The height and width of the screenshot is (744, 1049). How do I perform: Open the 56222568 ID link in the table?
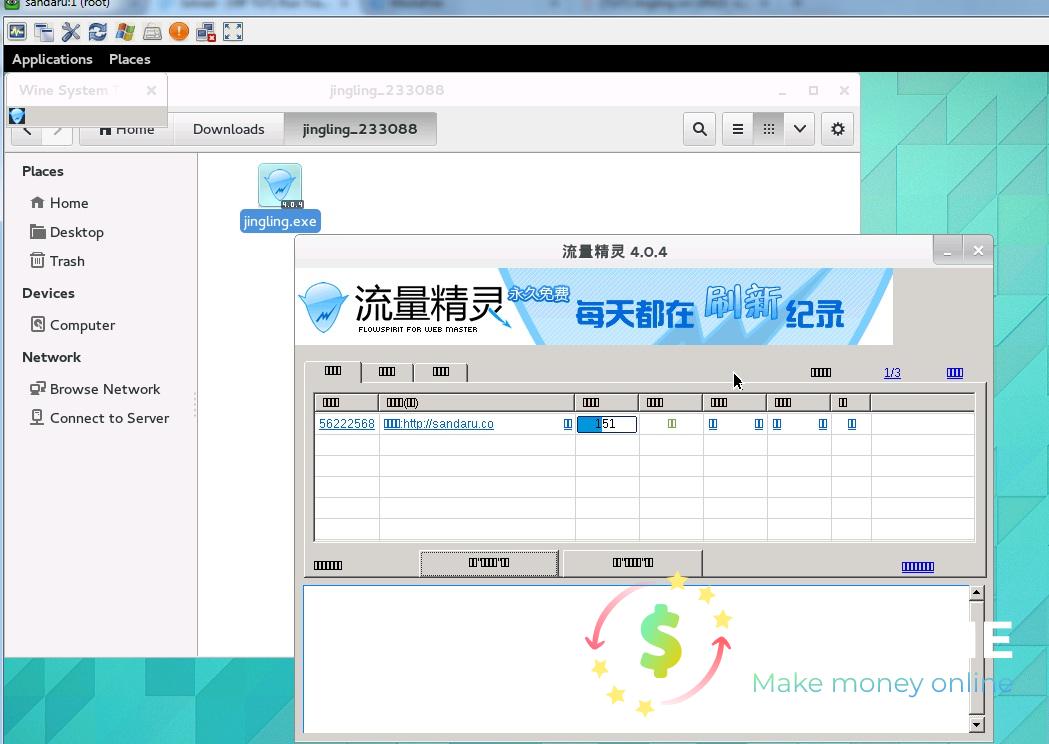(x=347, y=424)
